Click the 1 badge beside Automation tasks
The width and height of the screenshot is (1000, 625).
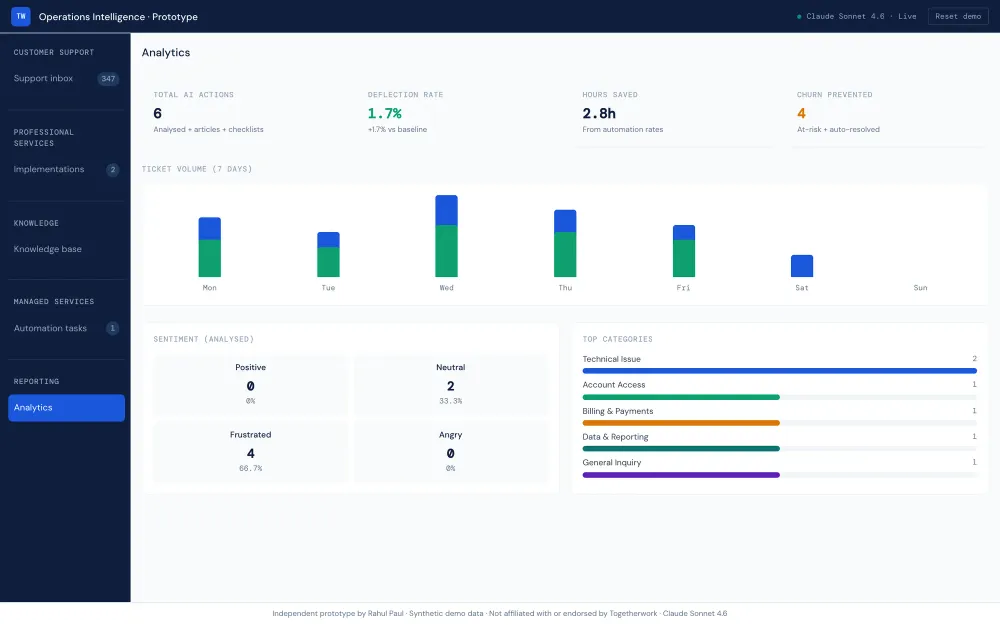tap(112, 328)
